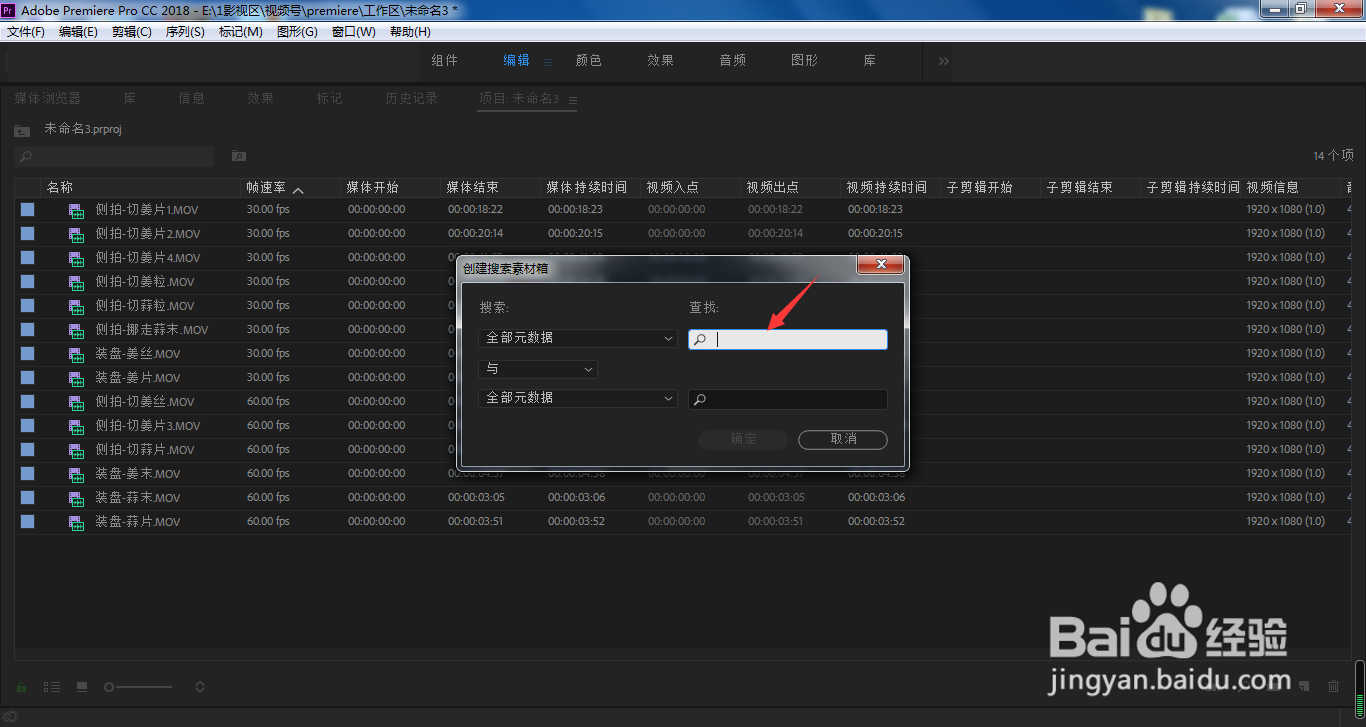The height and width of the screenshot is (727, 1366).
Task: Click the new item icon at the bottom right
Action: tap(1304, 687)
